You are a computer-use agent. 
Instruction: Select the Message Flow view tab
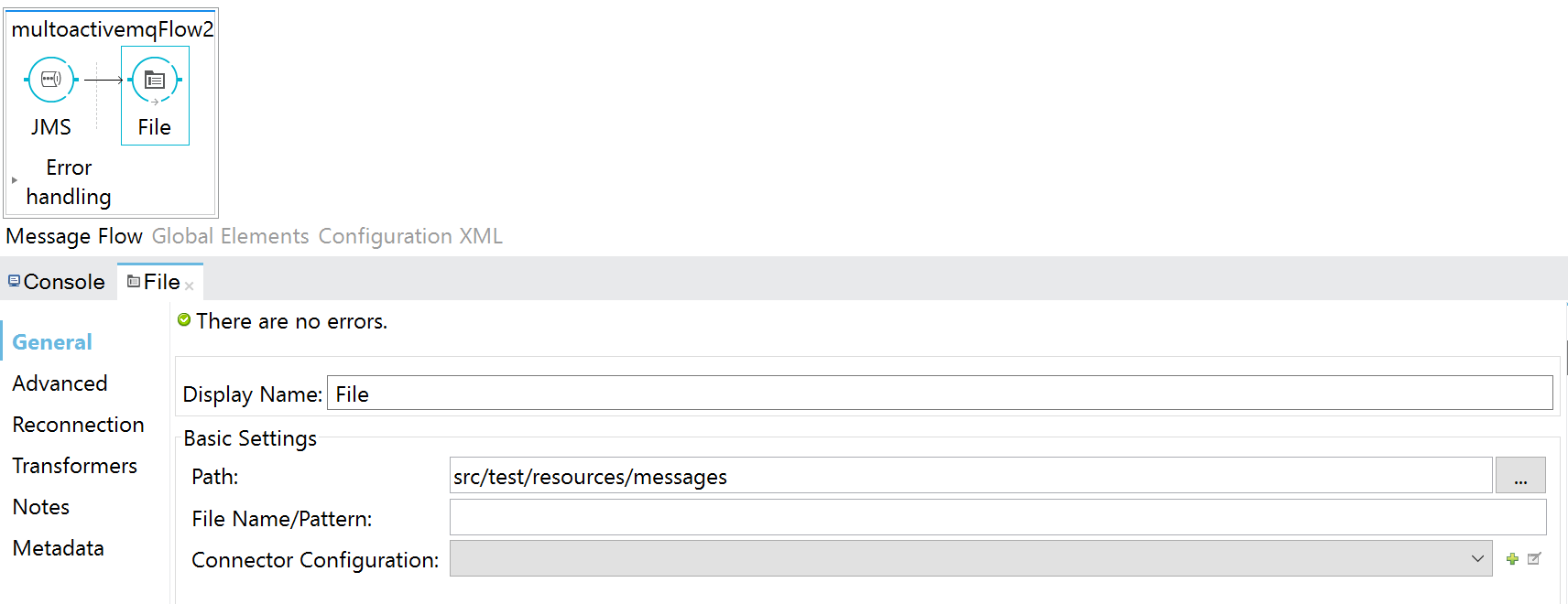(x=74, y=236)
